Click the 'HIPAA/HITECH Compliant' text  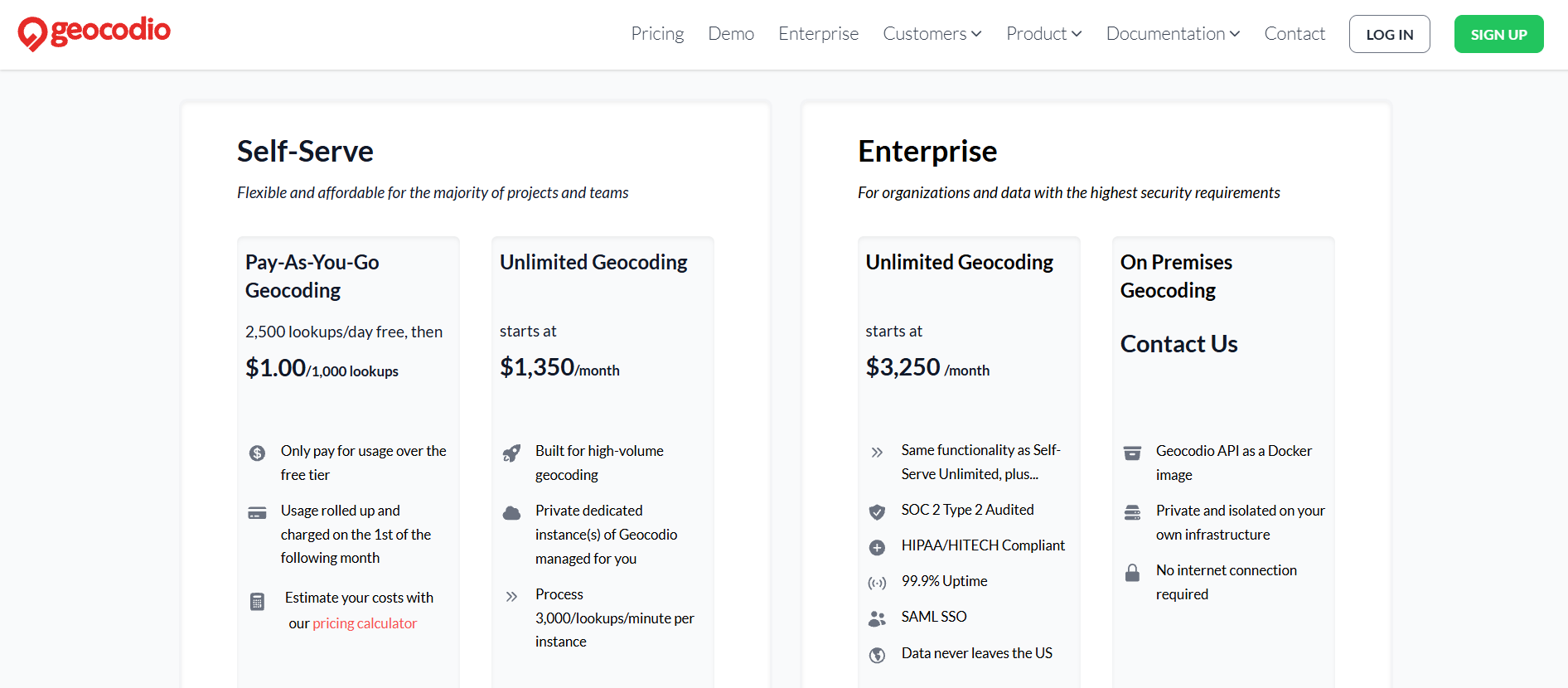[x=983, y=545]
